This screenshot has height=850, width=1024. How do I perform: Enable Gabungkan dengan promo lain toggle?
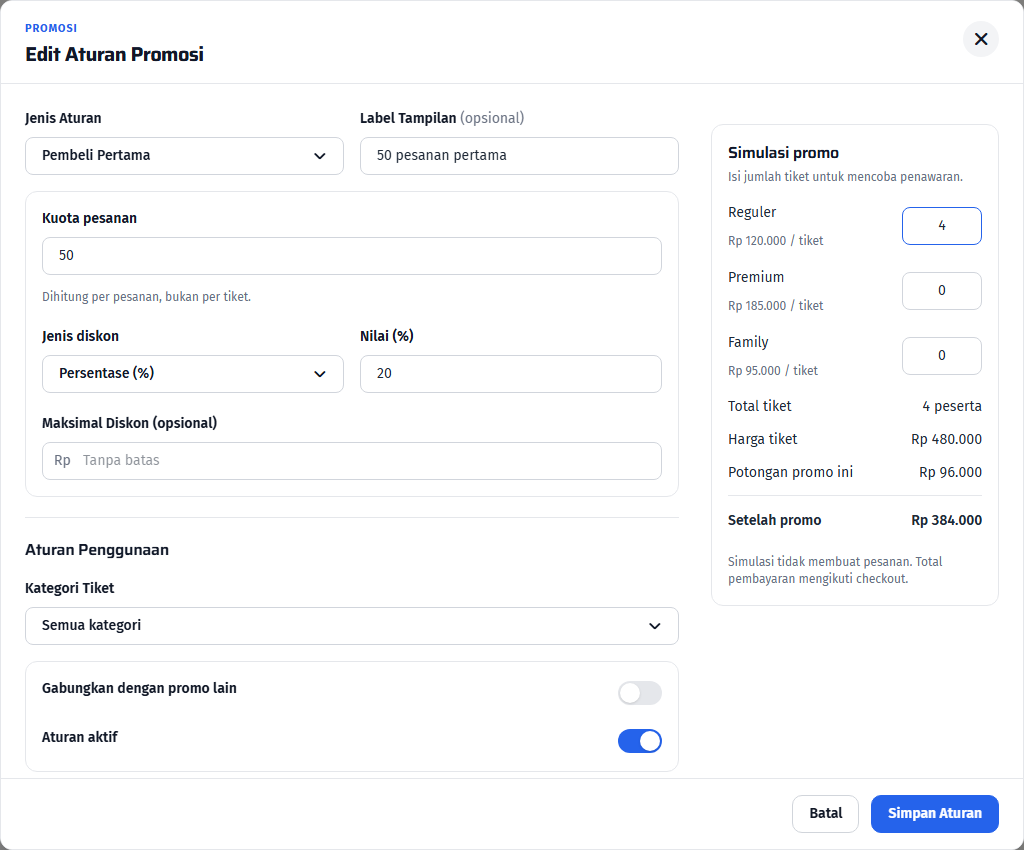[x=639, y=693]
